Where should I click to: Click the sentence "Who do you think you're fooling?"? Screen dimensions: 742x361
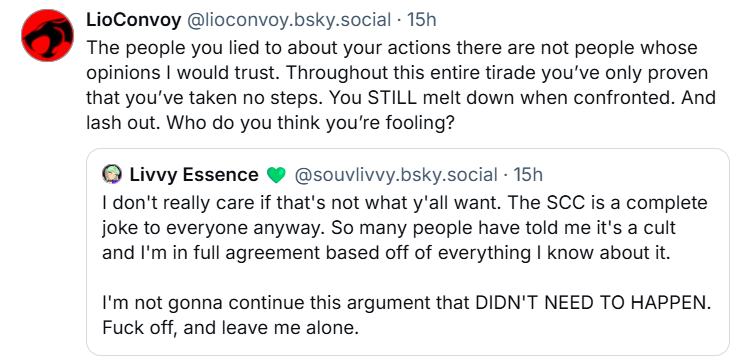click(311, 123)
